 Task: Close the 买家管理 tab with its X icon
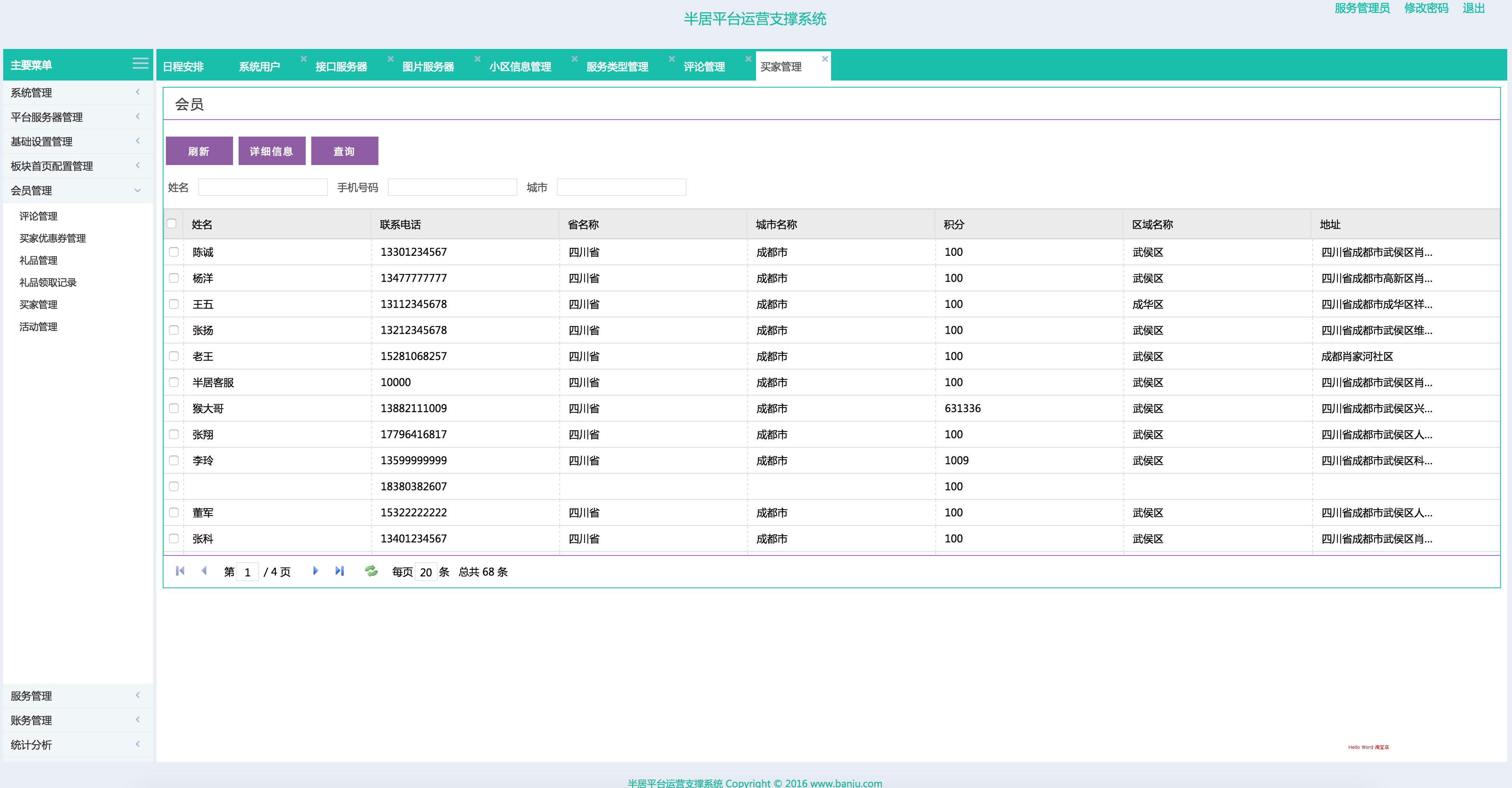coord(825,59)
